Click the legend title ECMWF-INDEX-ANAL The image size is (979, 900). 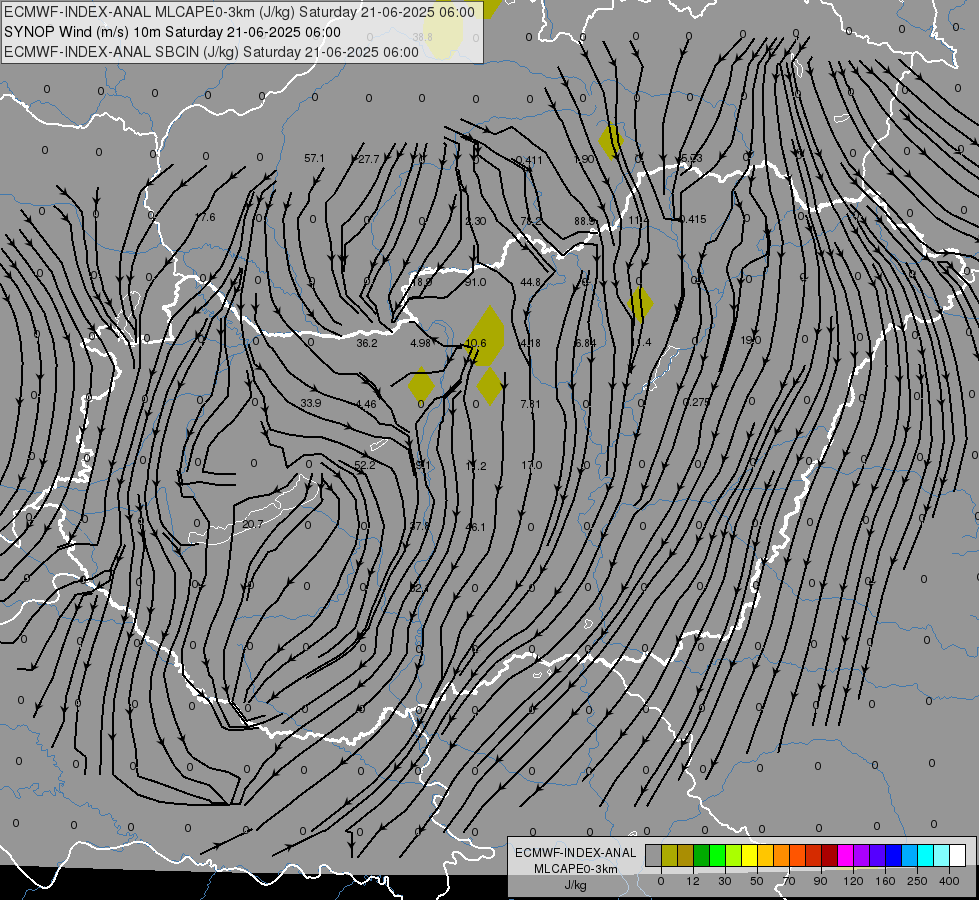(x=575, y=853)
